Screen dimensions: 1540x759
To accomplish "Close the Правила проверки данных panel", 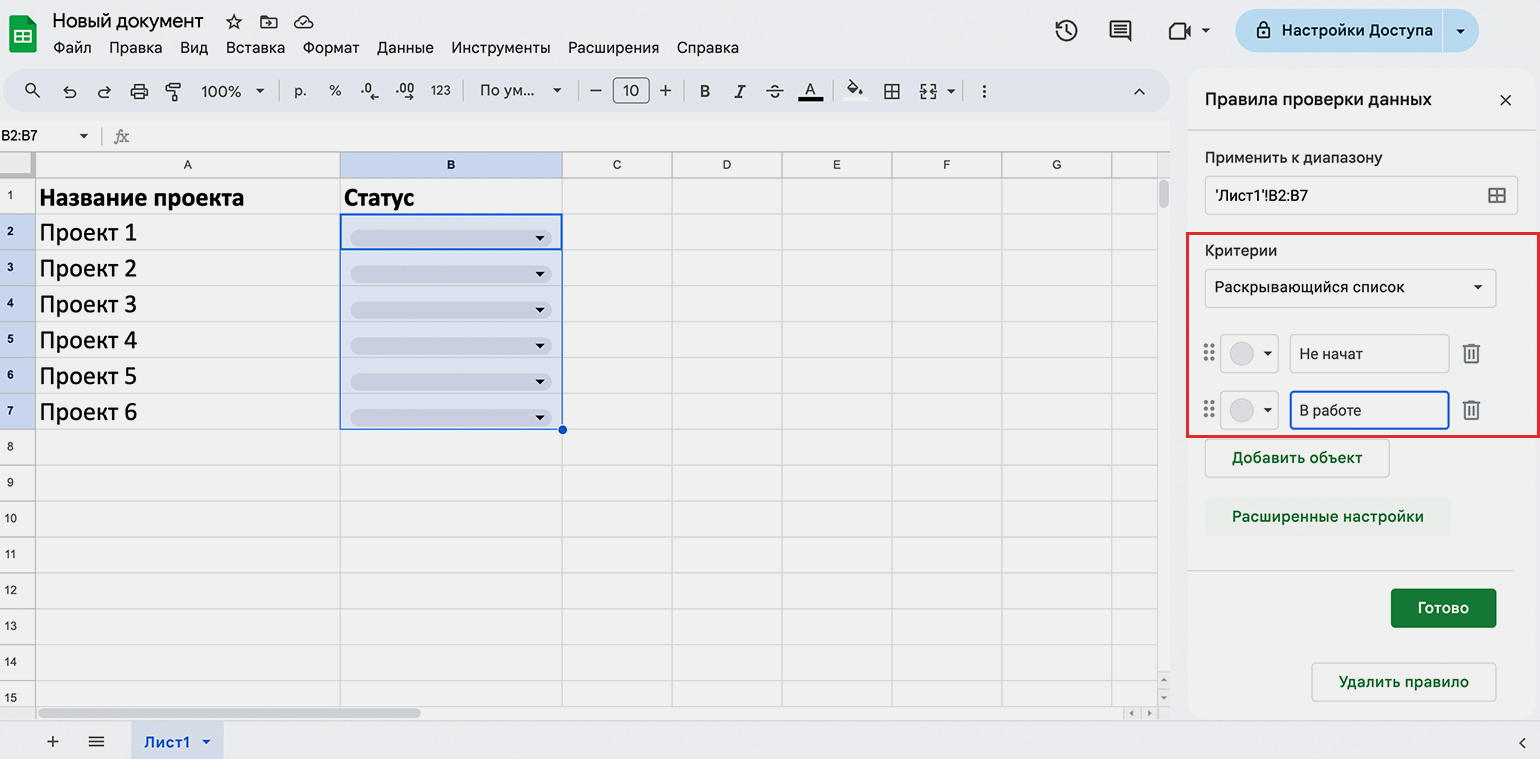I will tap(1505, 100).
